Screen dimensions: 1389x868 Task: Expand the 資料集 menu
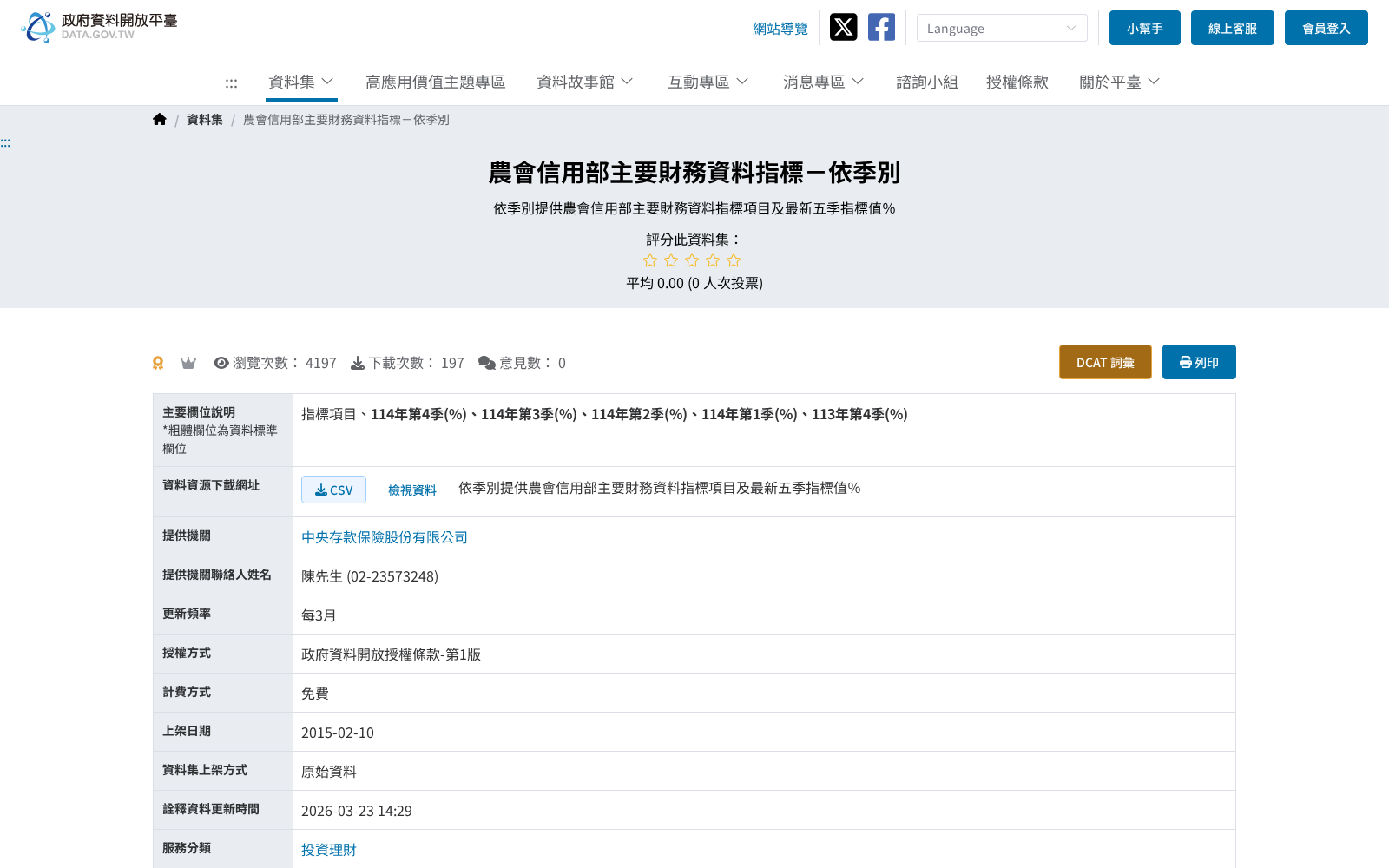(x=301, y=82)
